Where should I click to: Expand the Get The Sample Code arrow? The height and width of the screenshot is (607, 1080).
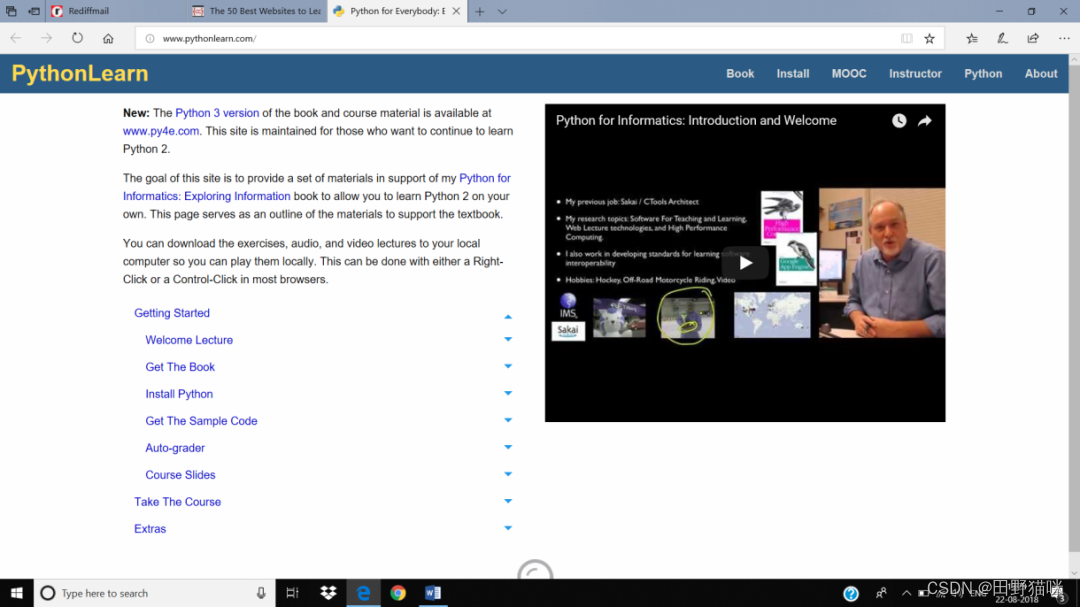[508, 420]
